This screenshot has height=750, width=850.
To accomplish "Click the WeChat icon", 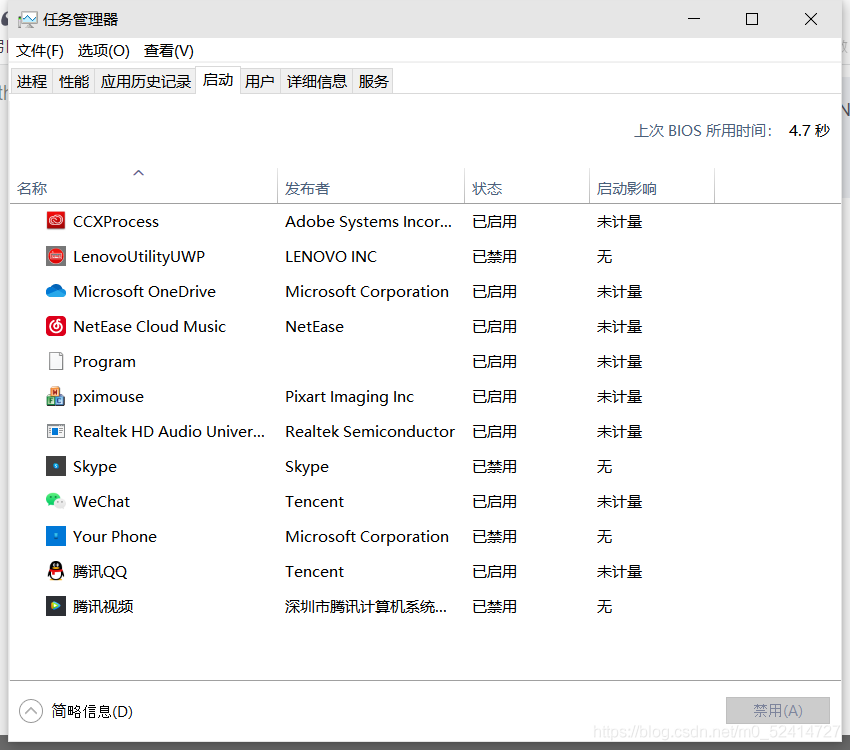I will [56, 501].
